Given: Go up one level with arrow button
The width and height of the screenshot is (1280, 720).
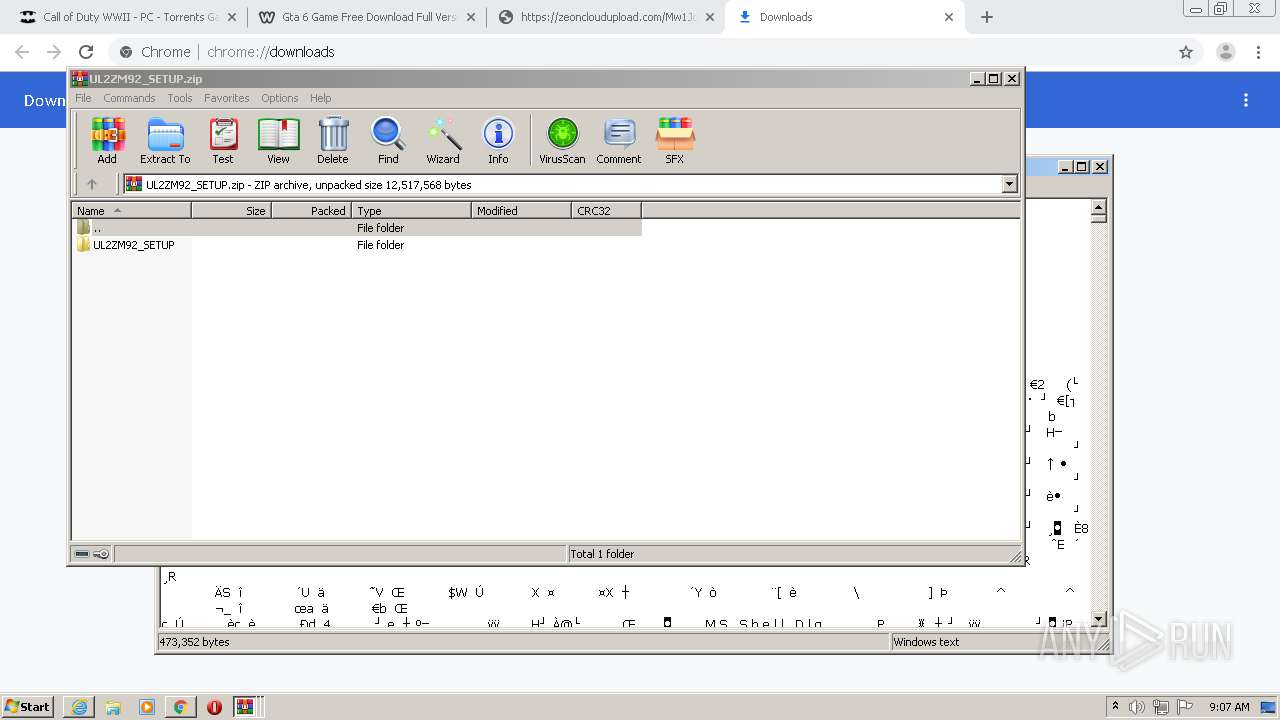Looking at the screenshot, I should pos(92,184).
